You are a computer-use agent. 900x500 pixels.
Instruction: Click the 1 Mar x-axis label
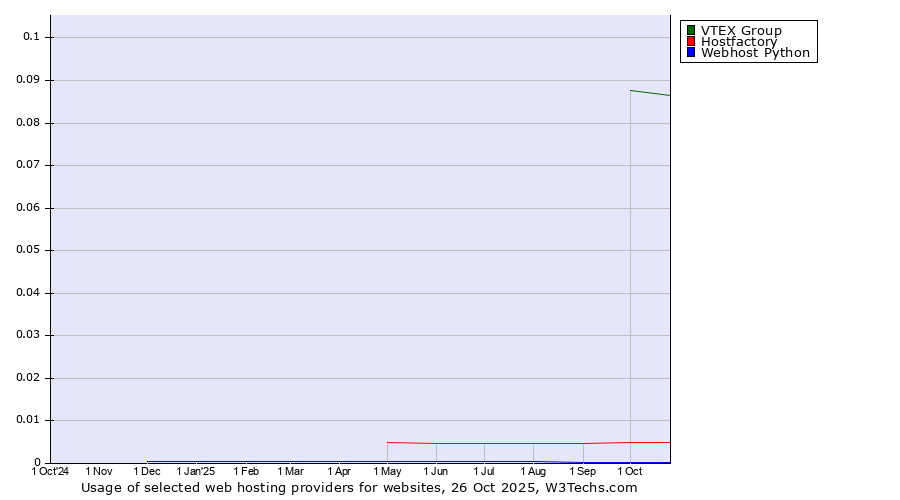(x=290, y=471)
